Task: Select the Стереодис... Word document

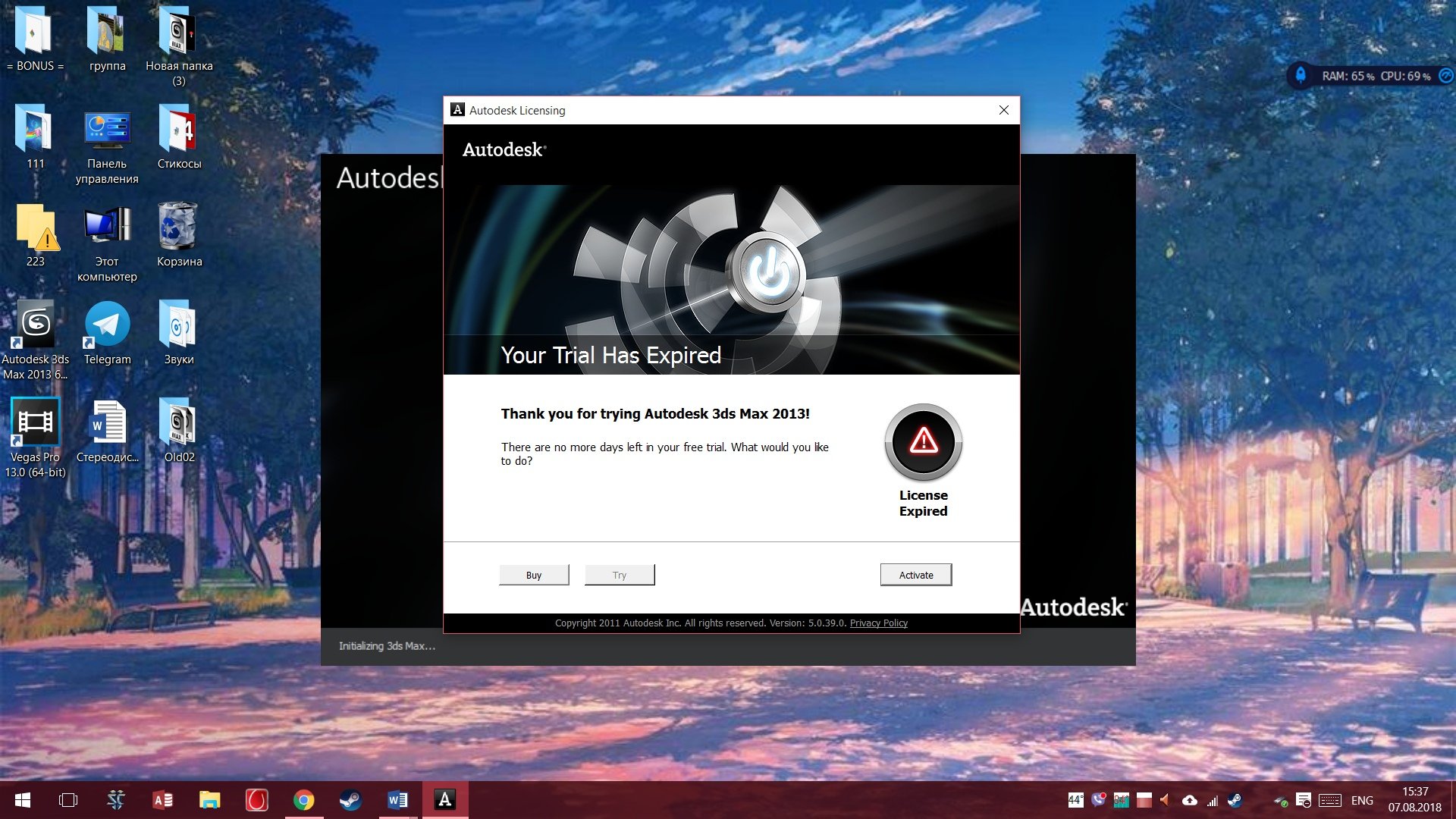Action: tap(107, 431)
